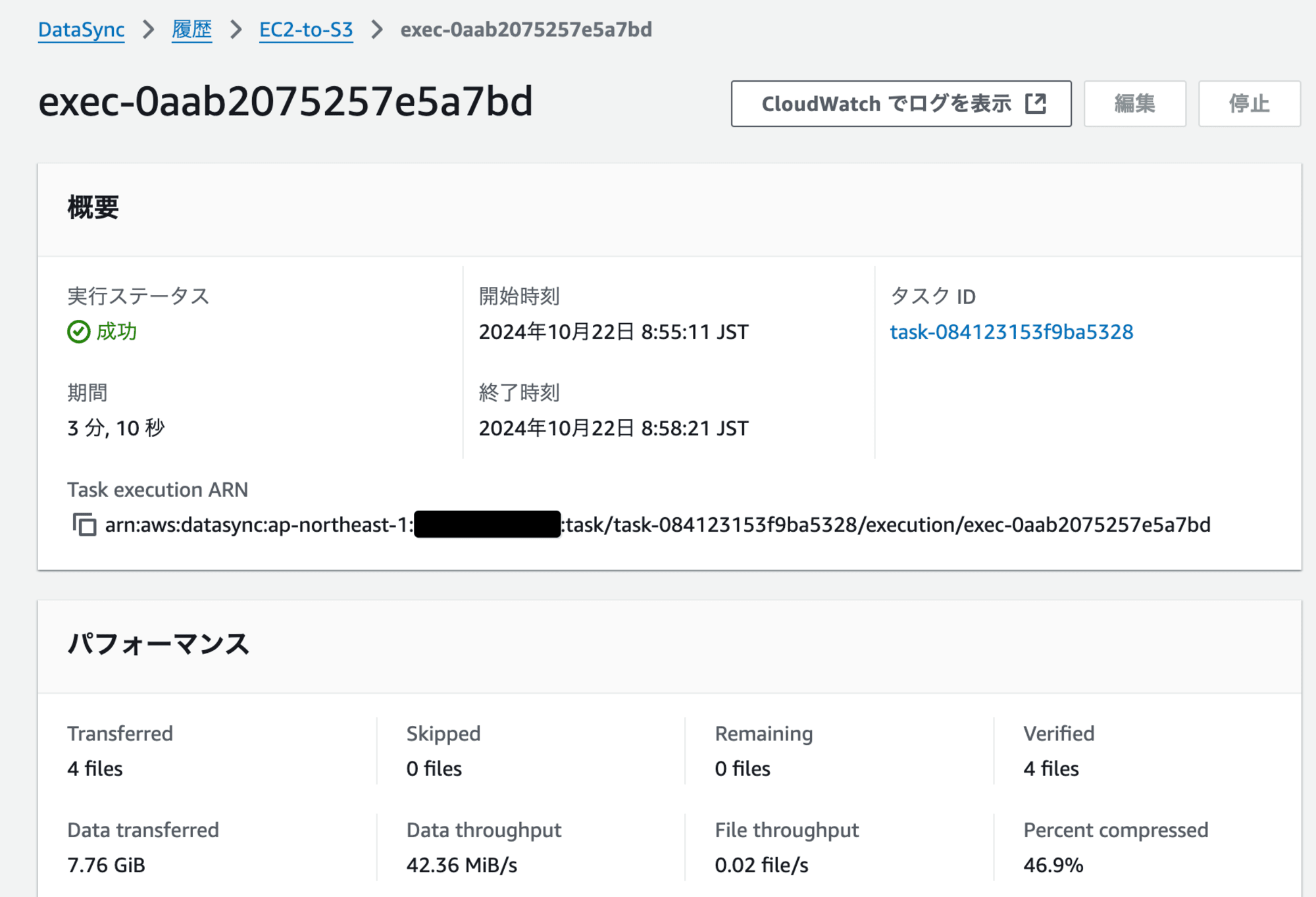Open the DataSync breadcrumb link
1316x897 pixels.
coord(81,30)
